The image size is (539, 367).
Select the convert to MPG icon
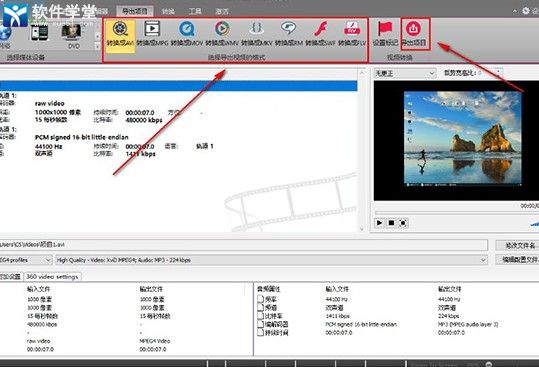point(152,29)
